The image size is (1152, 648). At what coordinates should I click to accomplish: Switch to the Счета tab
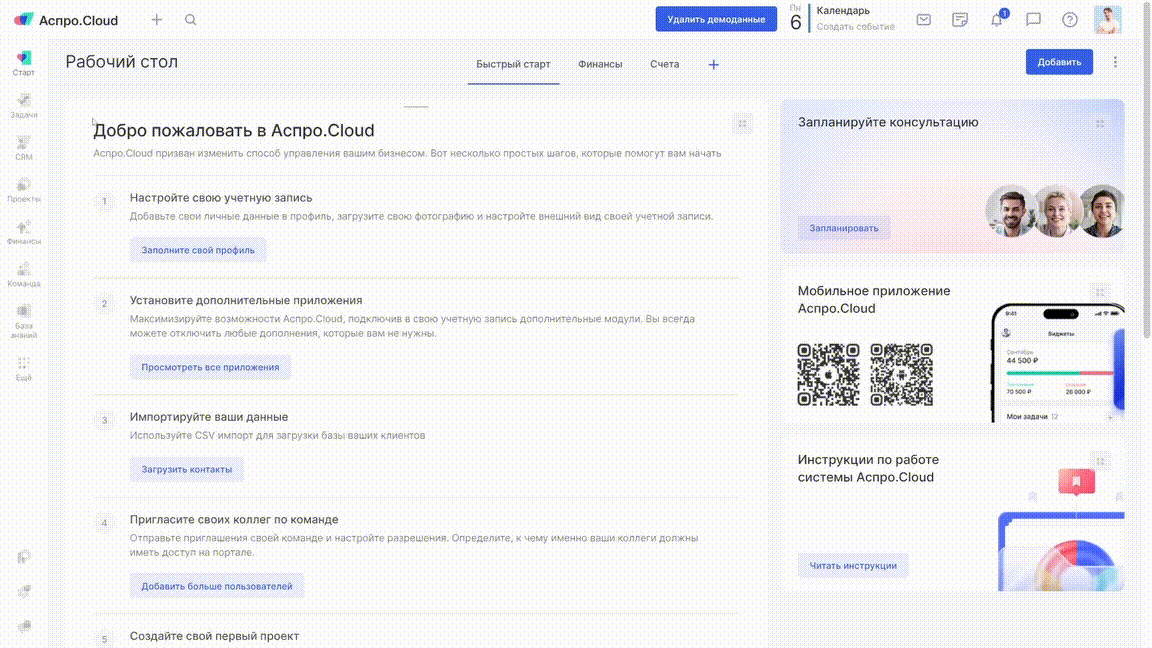tap(664, 65)
